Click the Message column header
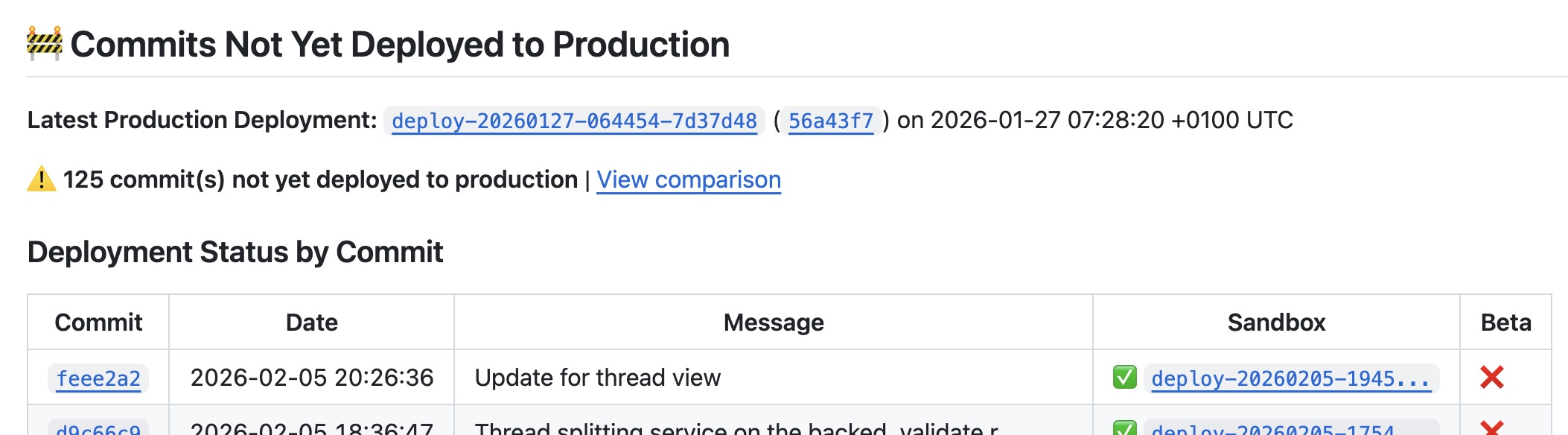This screenshot has height=435, width=1568. [774, 323]
